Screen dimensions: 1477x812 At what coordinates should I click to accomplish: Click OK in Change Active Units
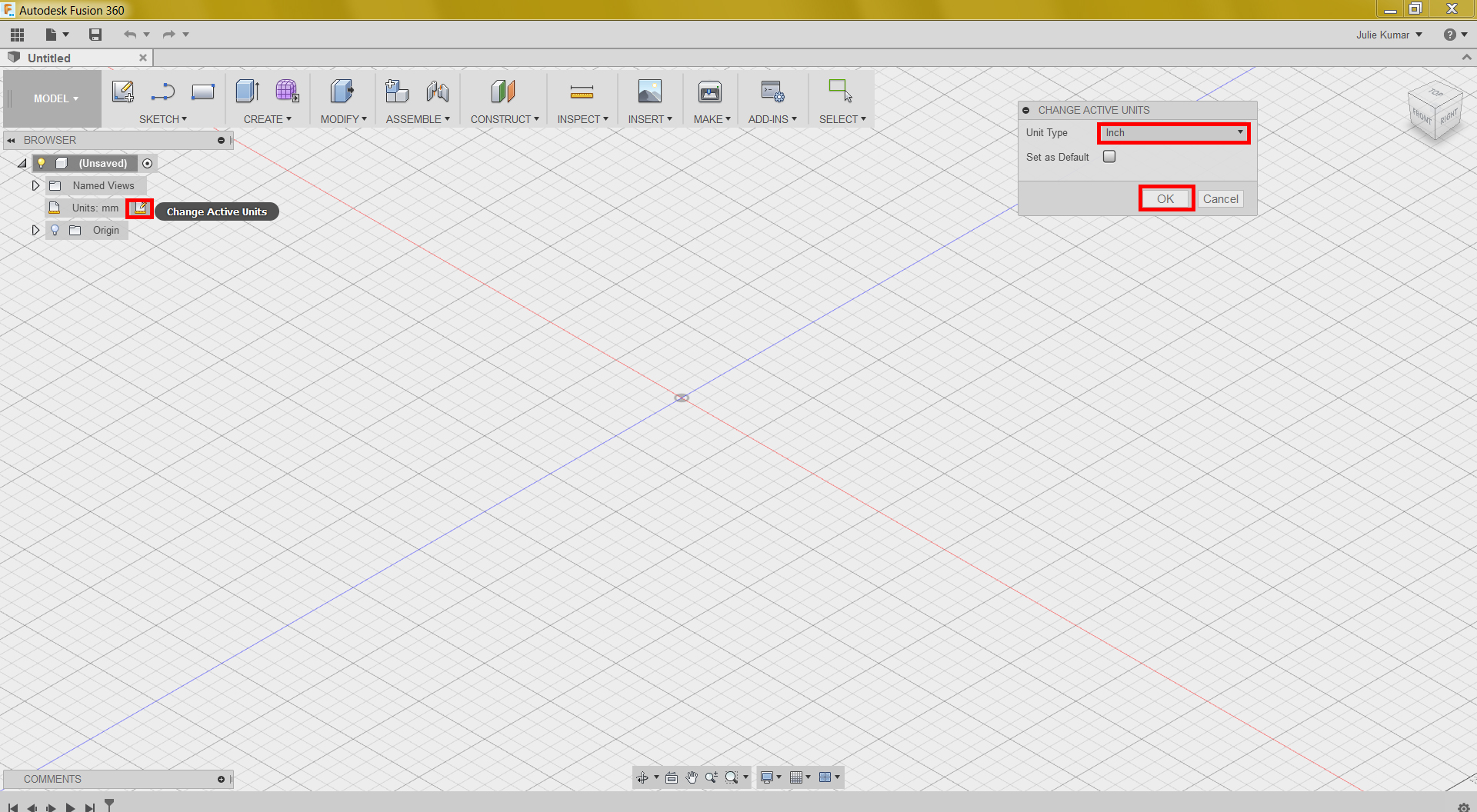1165,199
